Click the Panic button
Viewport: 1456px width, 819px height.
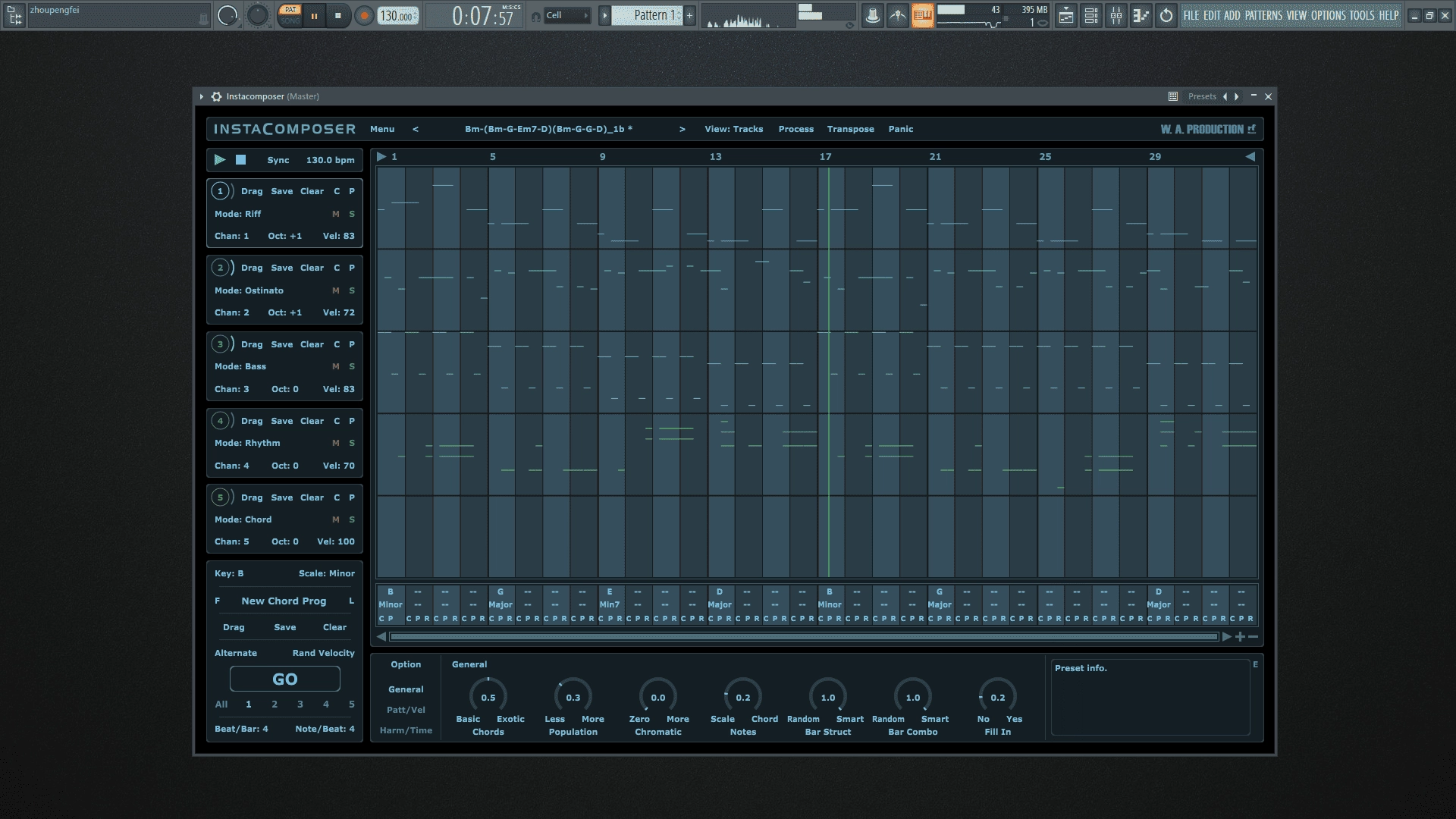click(x=901, y=129)
